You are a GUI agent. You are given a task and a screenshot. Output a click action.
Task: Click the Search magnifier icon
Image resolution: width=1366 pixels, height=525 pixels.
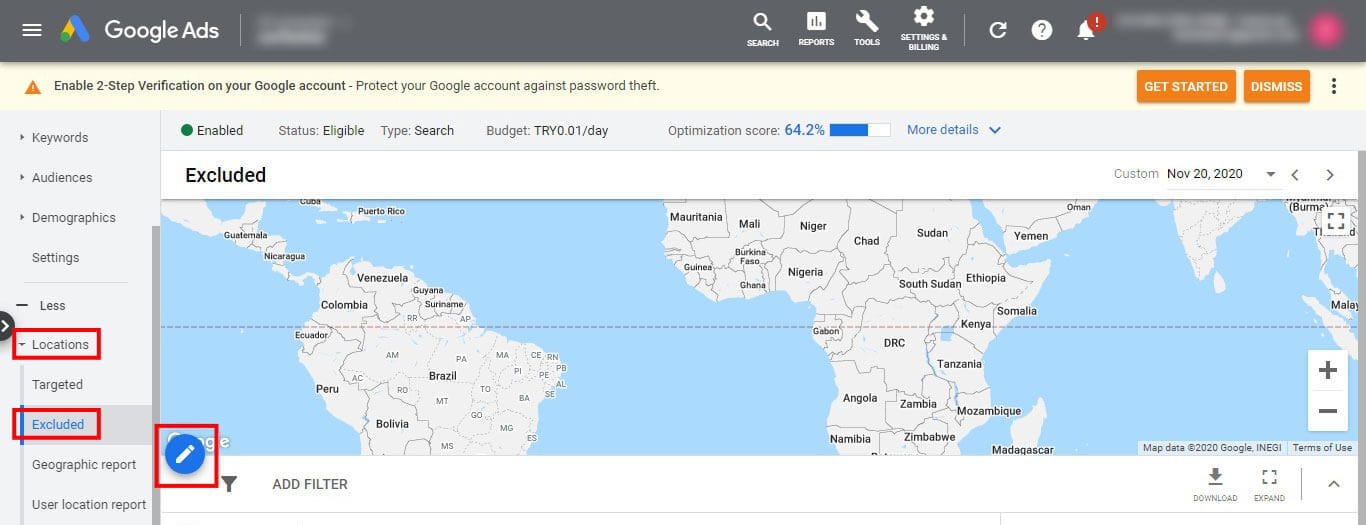click(x=762, y=23)
